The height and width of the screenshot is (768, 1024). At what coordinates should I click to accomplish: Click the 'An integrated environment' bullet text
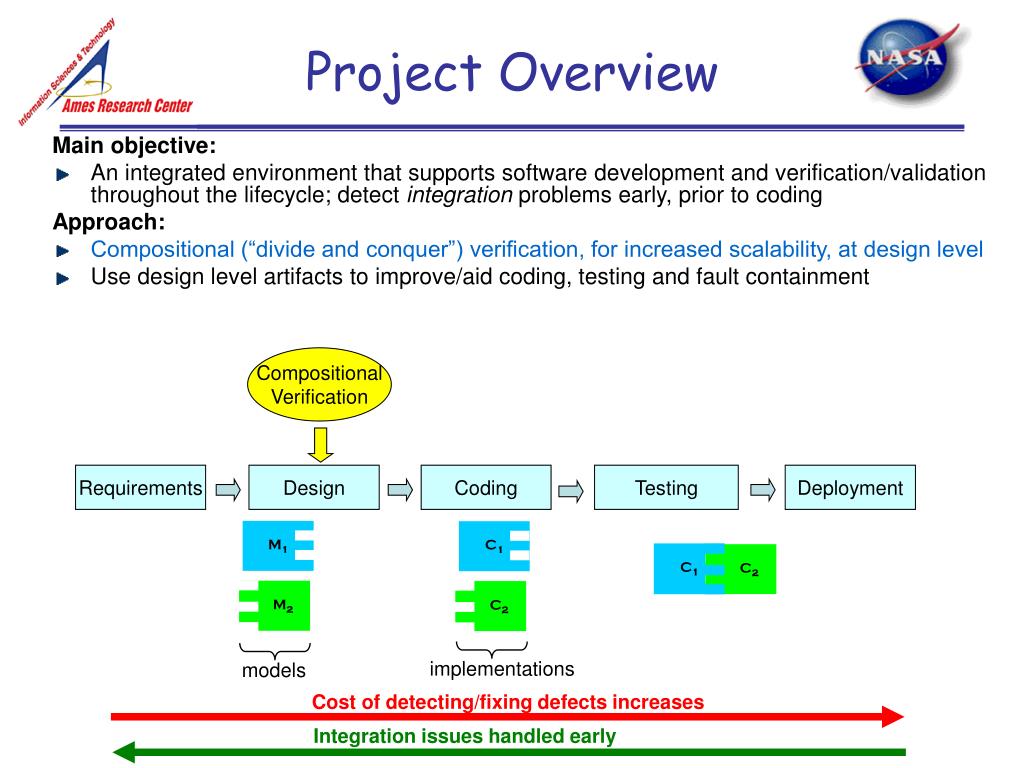point(538,184)
